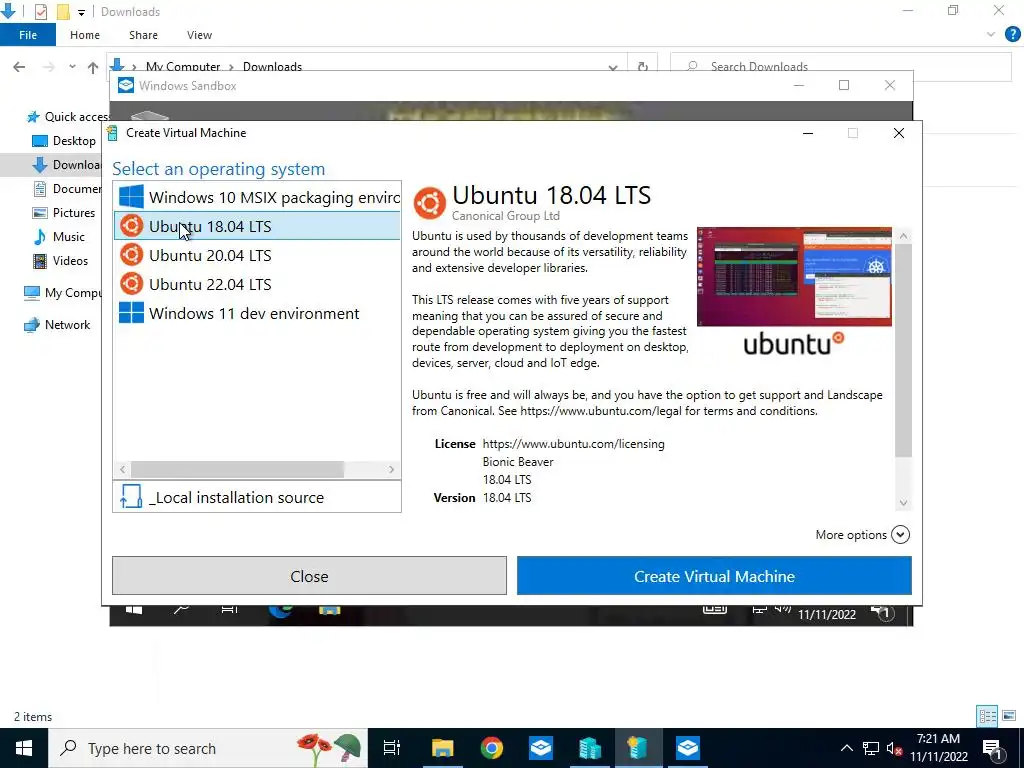Select Windows 10 MSIX packaging environment entry
The image size is (1024, 768).
click(257, 197)
